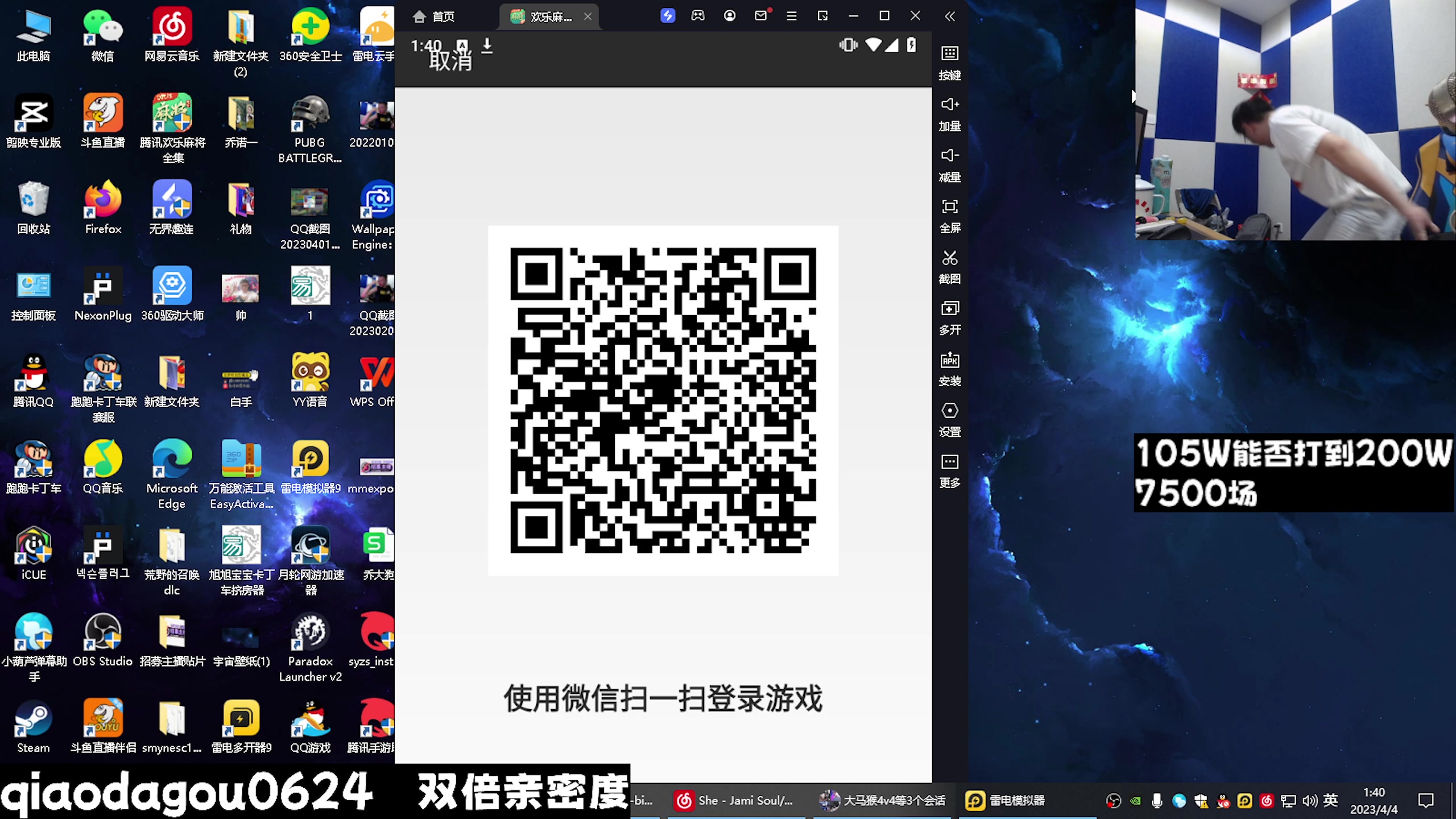Open 无界趣连 desktop shortcut
This screenshot has width=1456, height=819.
172,208
